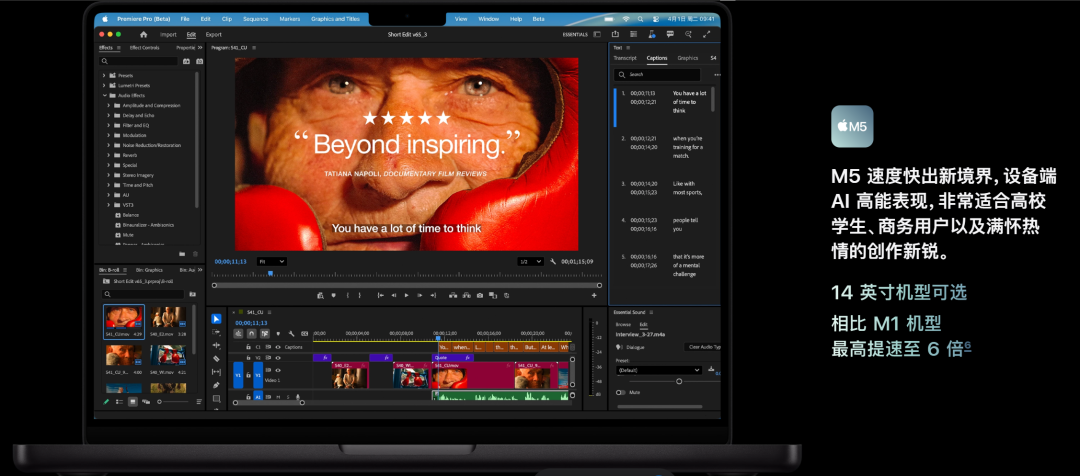Select the Razor tool in the timeline toolbar
Viewport: 1080px width, 476px height.
click(x=217, y=358)
